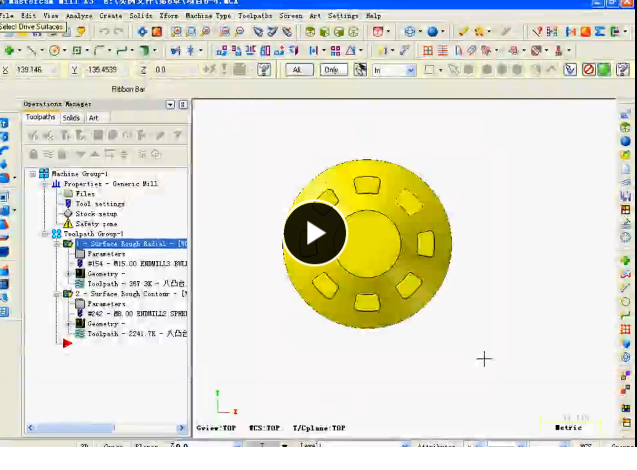Click the padlock Lock operations icon
Image resolution: width=637 pixels, height=470 pixels.
34,154
